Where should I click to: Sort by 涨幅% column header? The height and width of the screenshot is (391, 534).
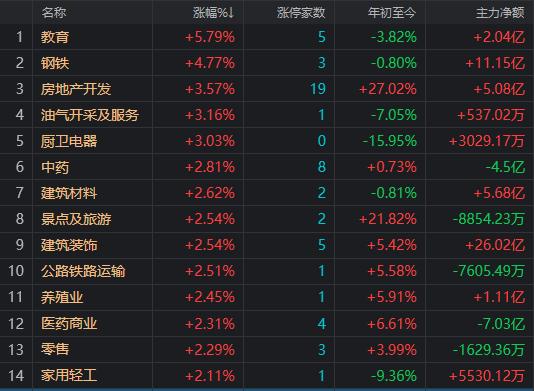(214, 13)
